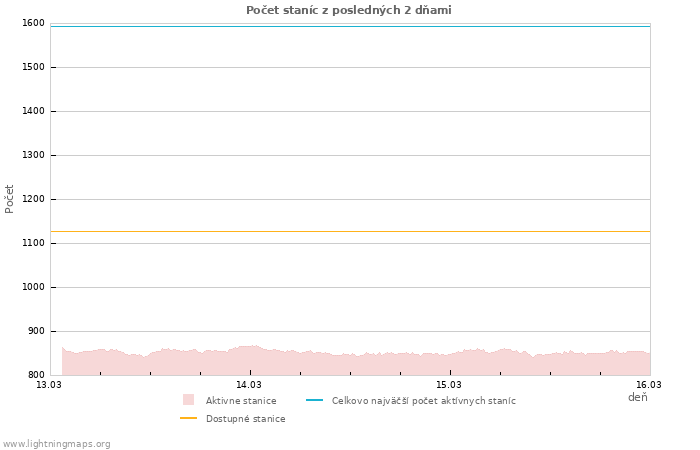The height and width of the screenshot is (450, 700).
Task: Click the 900 y-axis tick label
Action: tap(36, 331)
